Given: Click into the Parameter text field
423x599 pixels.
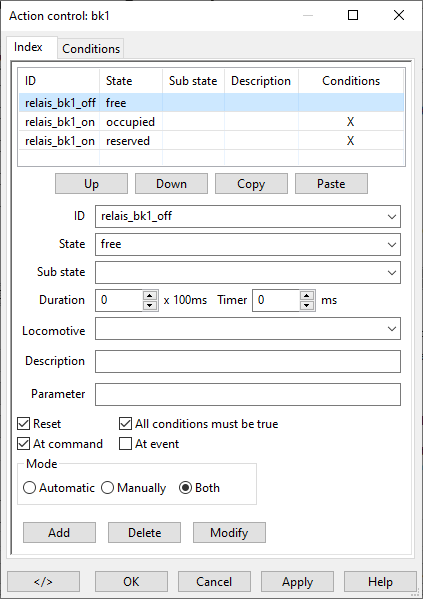Looking at the screenshot, I should click(x=248, y=394).
